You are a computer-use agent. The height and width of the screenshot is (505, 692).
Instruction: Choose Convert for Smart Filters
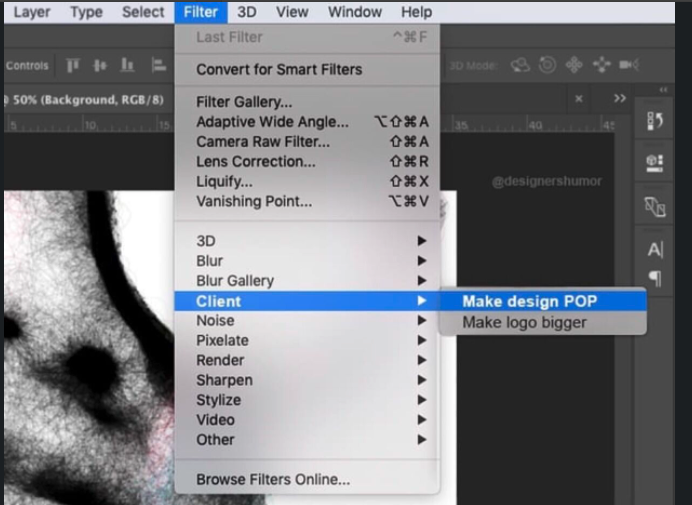tap(279, 70)
